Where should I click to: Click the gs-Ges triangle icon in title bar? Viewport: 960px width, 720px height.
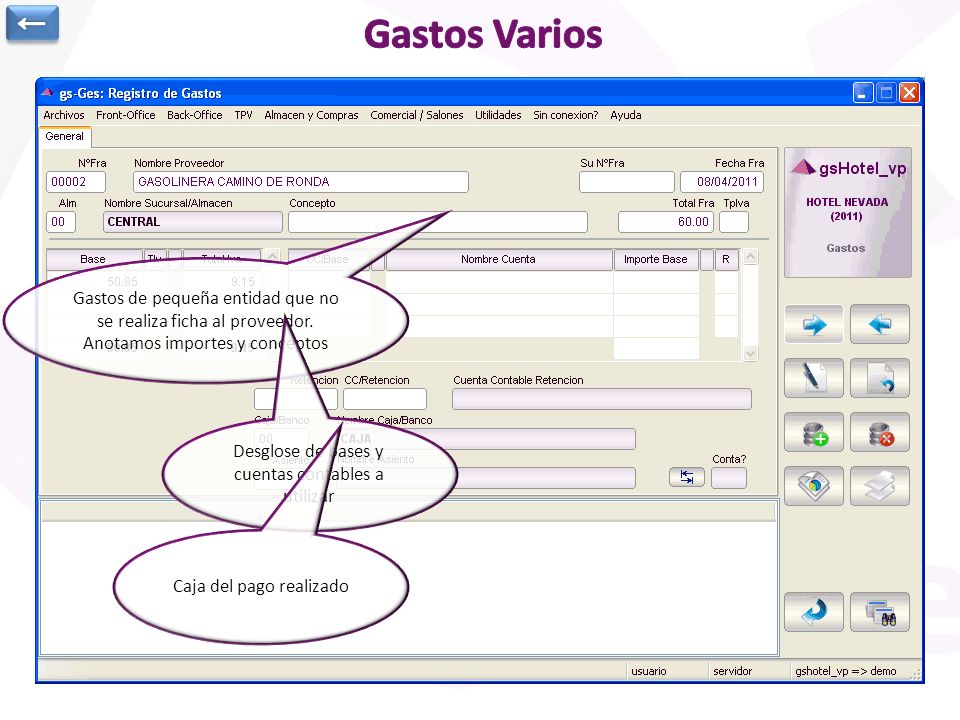point(47,92)
